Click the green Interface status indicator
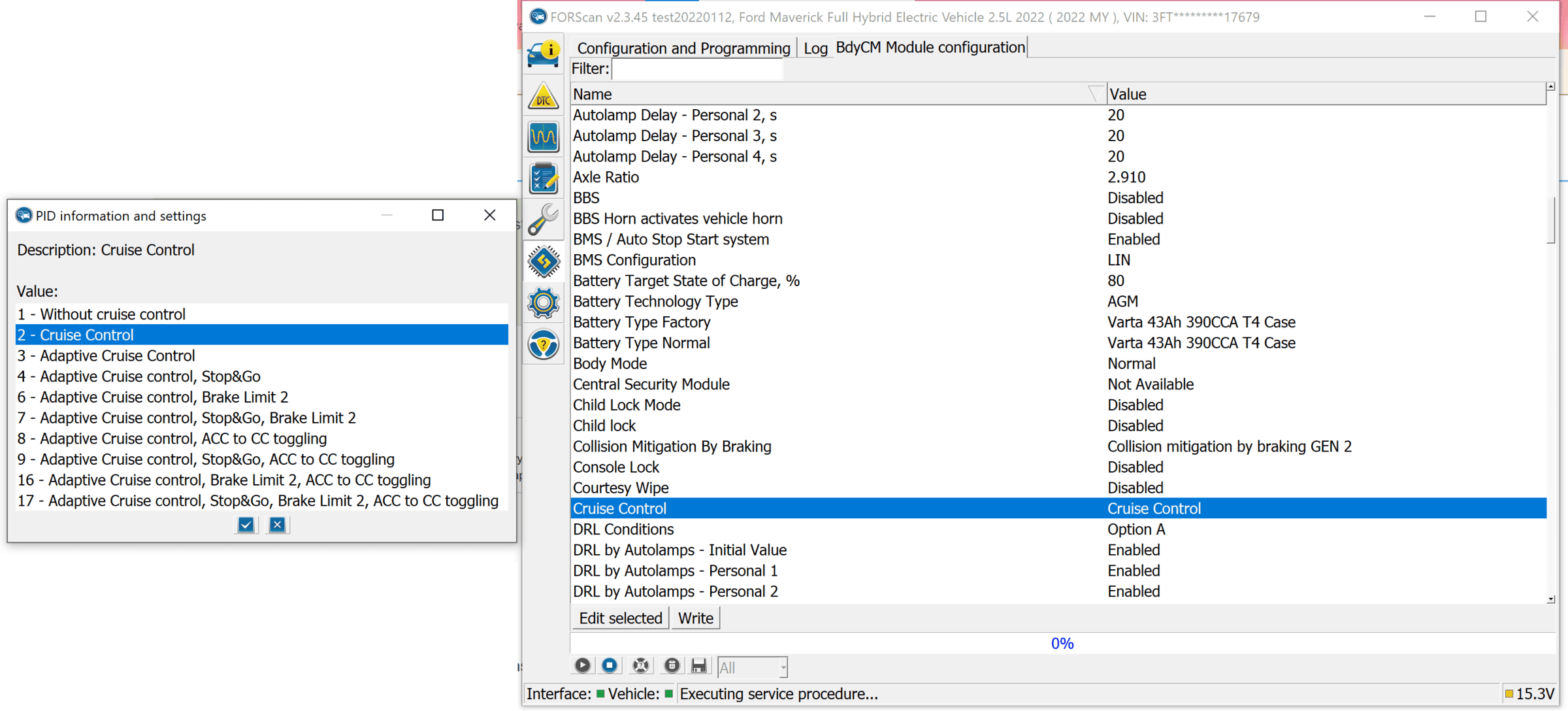 (600, 694)
